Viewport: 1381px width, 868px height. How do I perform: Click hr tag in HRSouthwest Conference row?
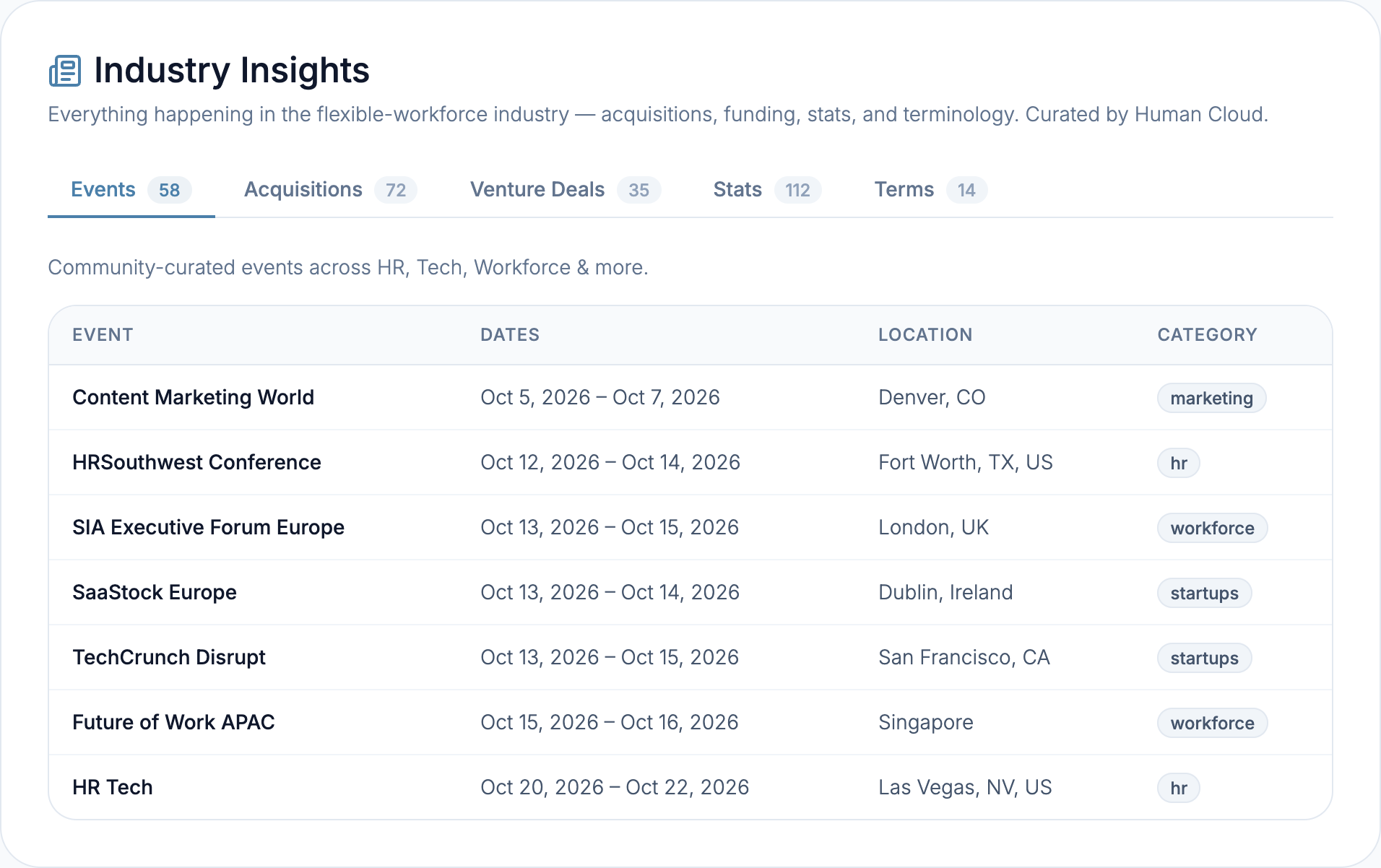(x=1179, y=463)
